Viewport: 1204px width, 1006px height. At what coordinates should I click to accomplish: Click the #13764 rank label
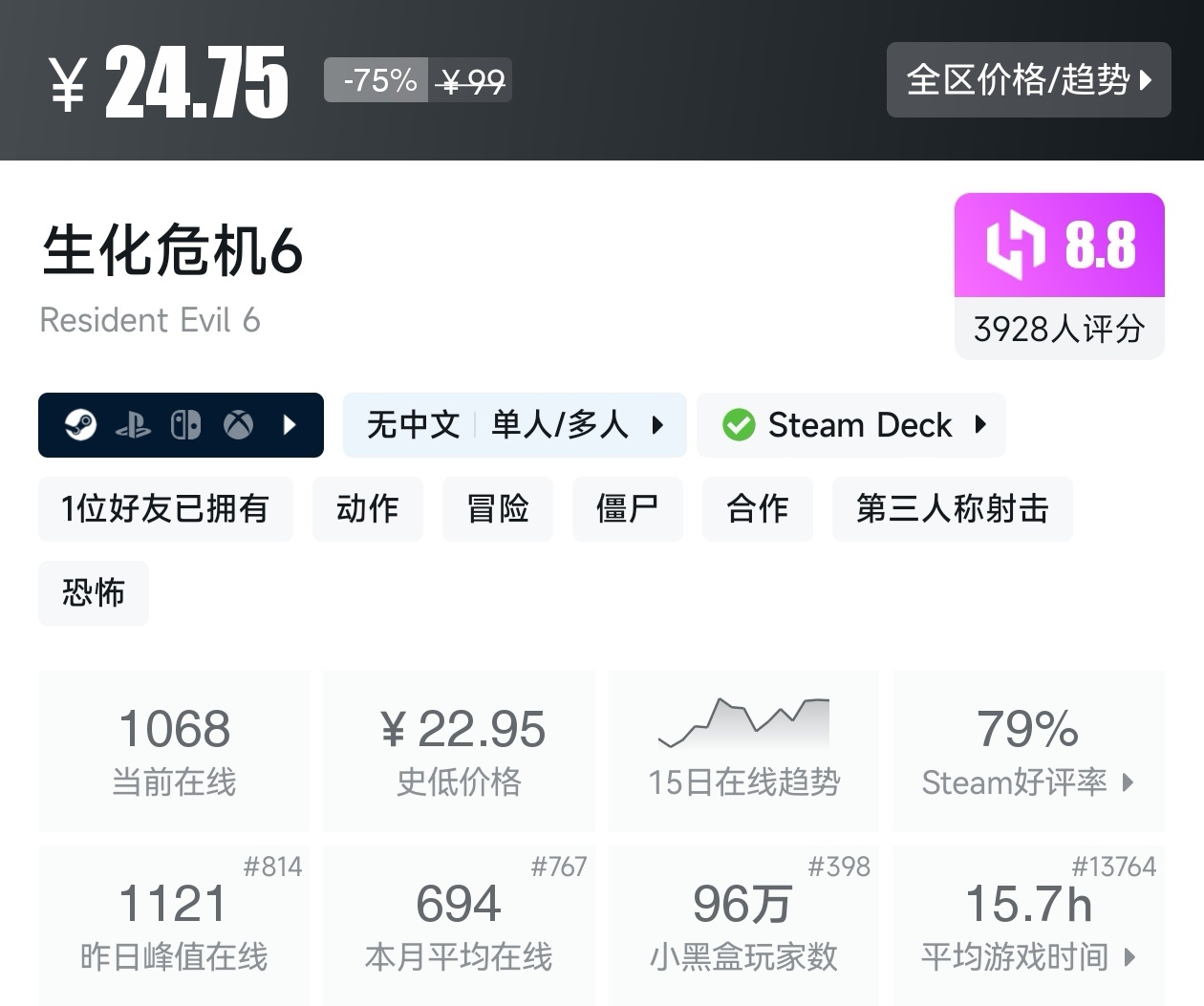[1113, 867]
